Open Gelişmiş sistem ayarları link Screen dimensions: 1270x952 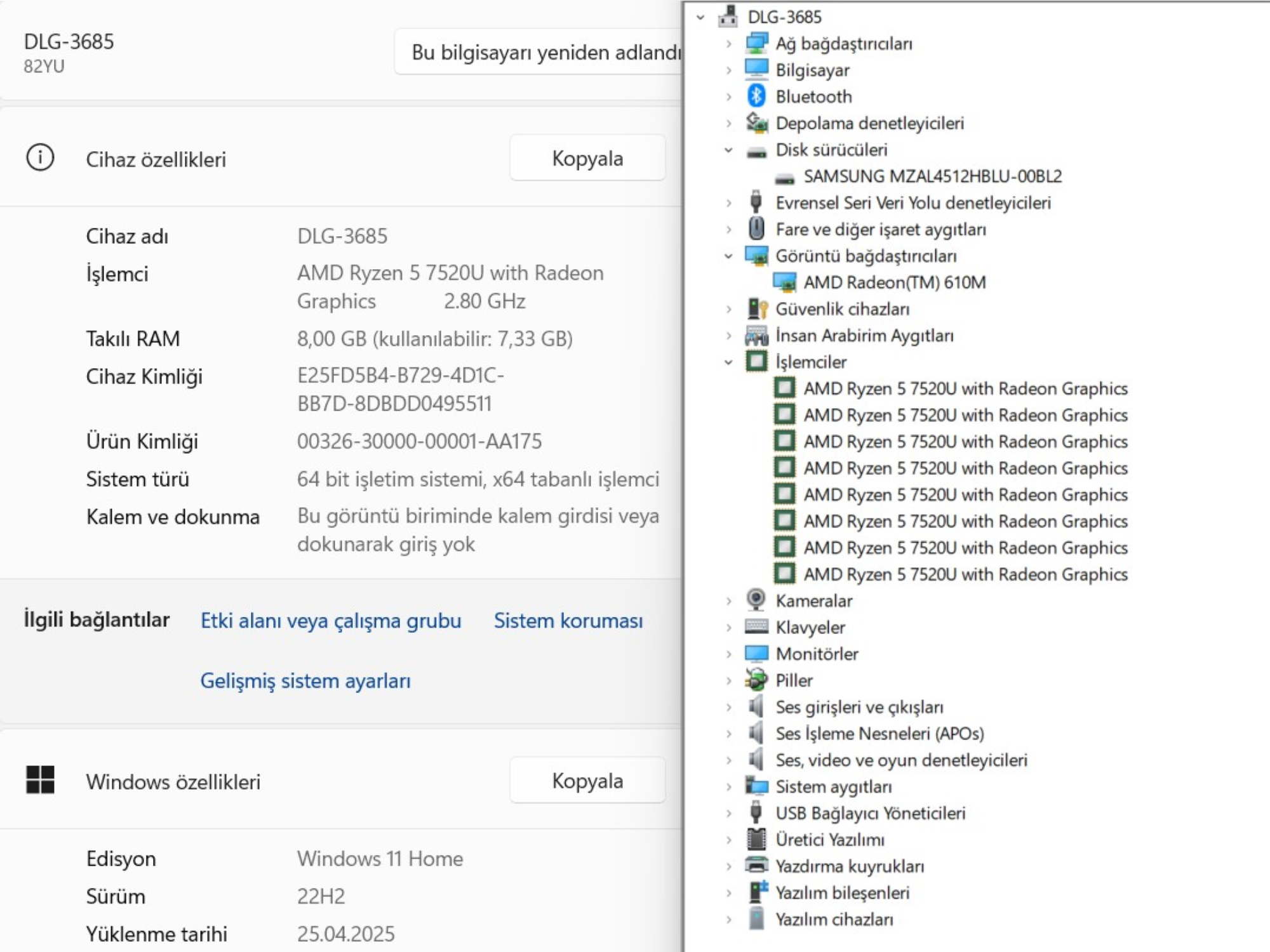pyautogui.click(x=305, y=680)
